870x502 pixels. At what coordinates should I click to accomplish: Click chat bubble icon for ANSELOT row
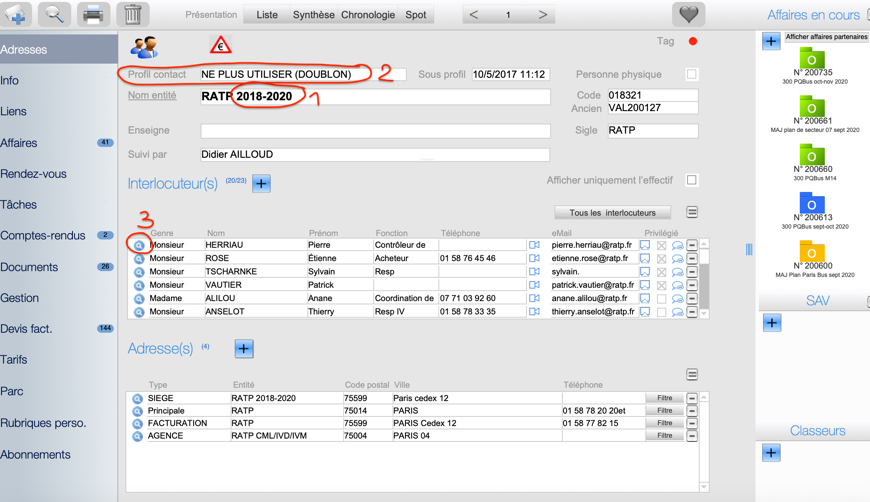pyautogui.click(x=677, y=312)
